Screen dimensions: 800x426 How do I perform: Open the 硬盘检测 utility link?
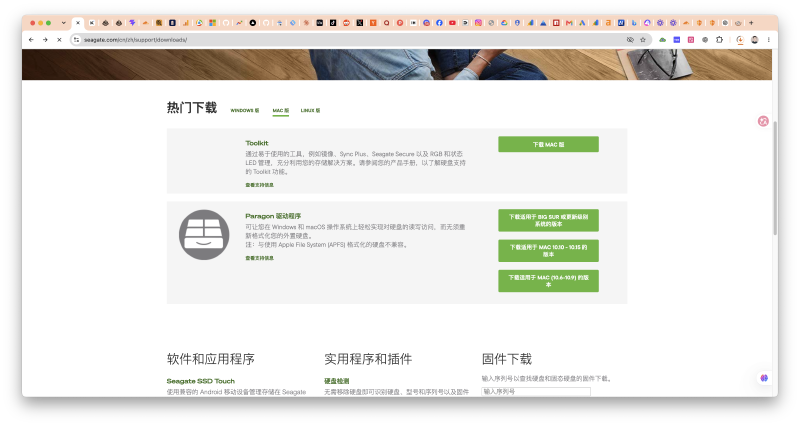point(337,381)
